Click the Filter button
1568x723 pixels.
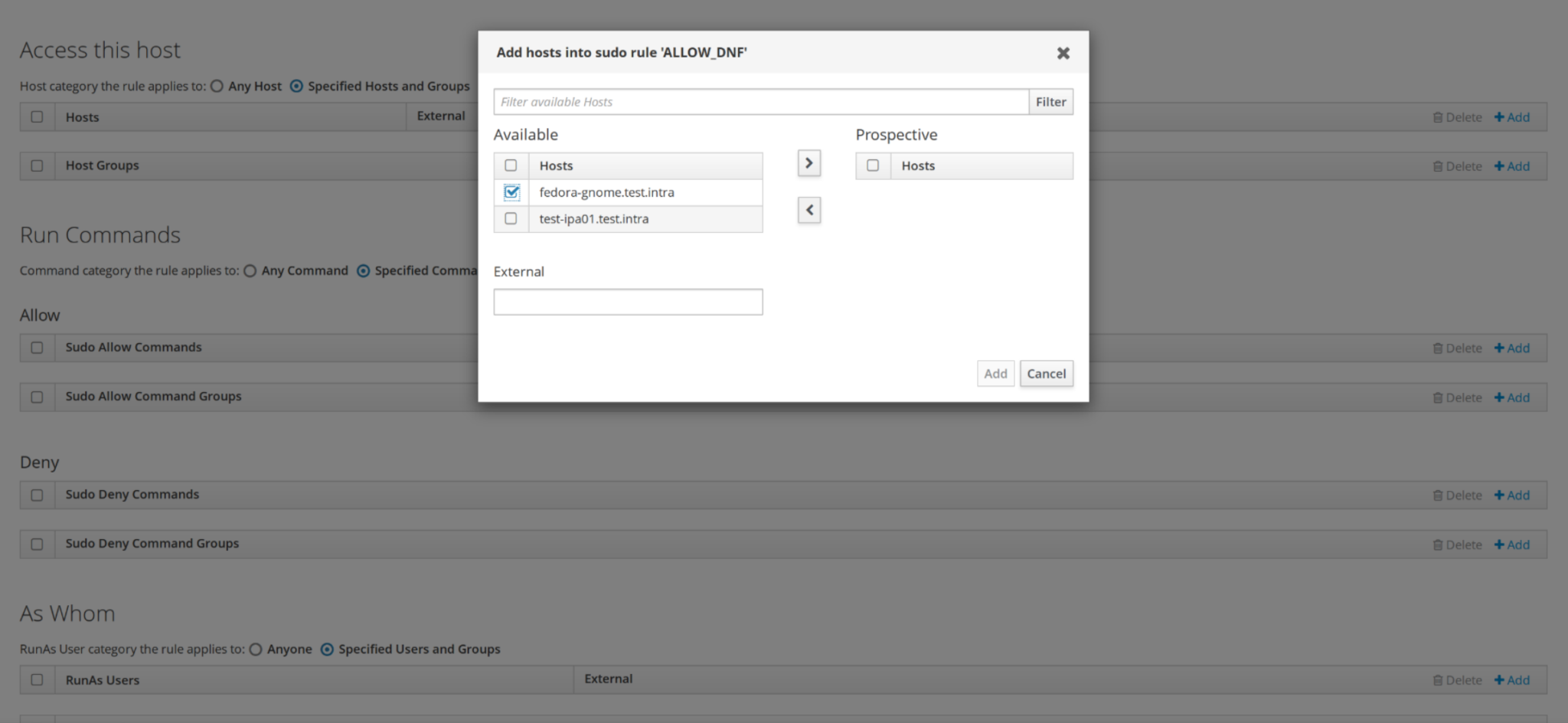[x=1050, y=102]
